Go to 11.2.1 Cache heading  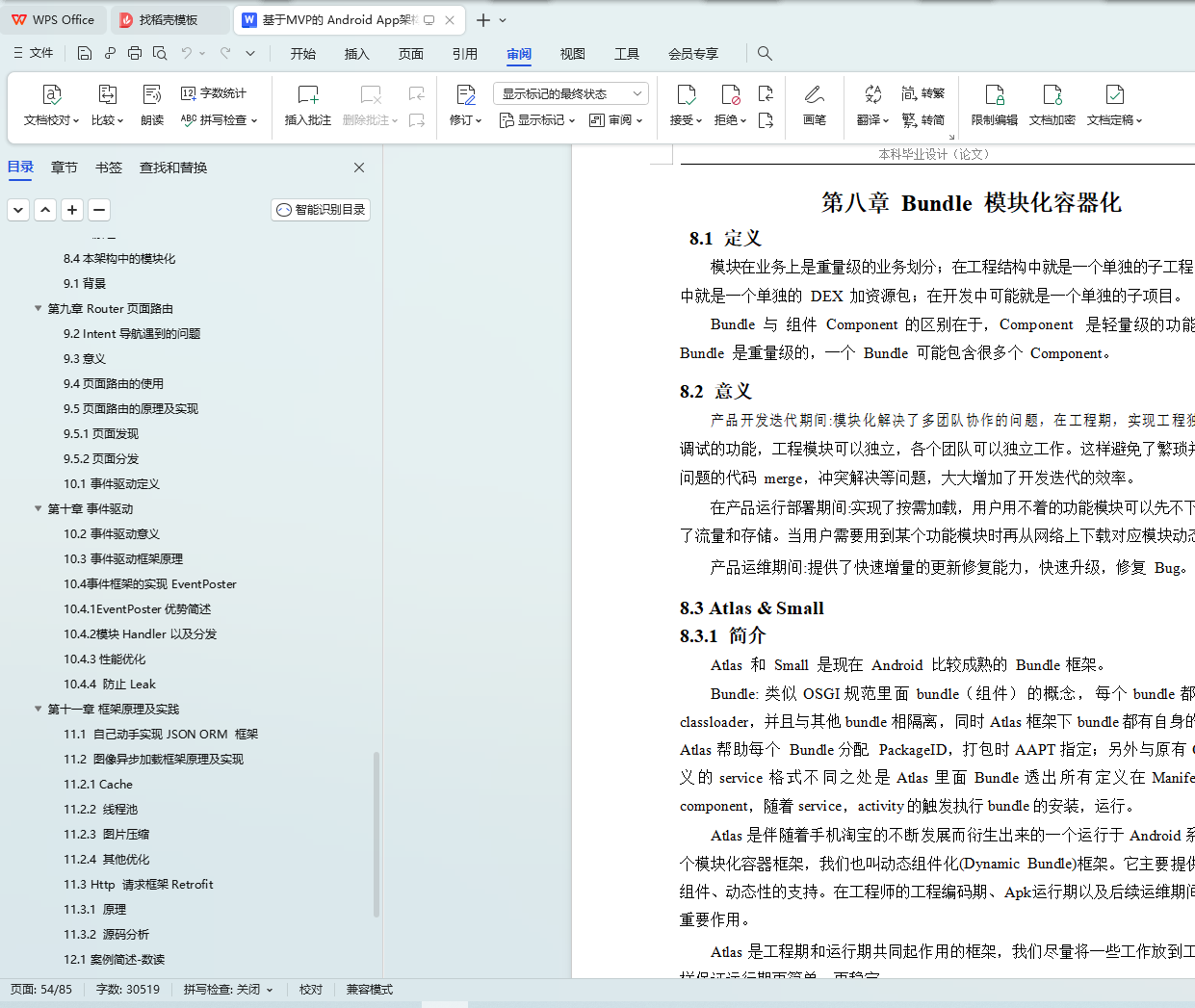coord(98,784)
